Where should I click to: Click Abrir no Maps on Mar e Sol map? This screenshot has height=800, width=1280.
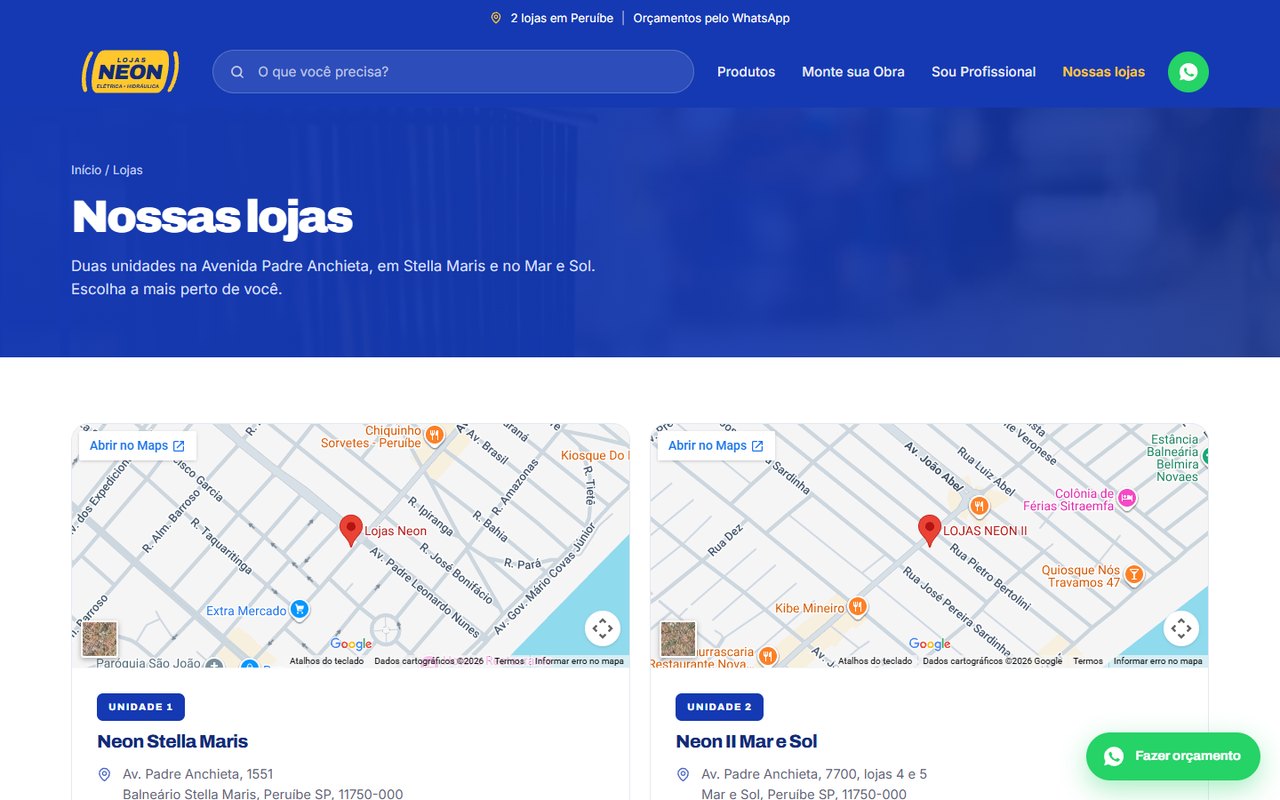(x=716, y=446)
